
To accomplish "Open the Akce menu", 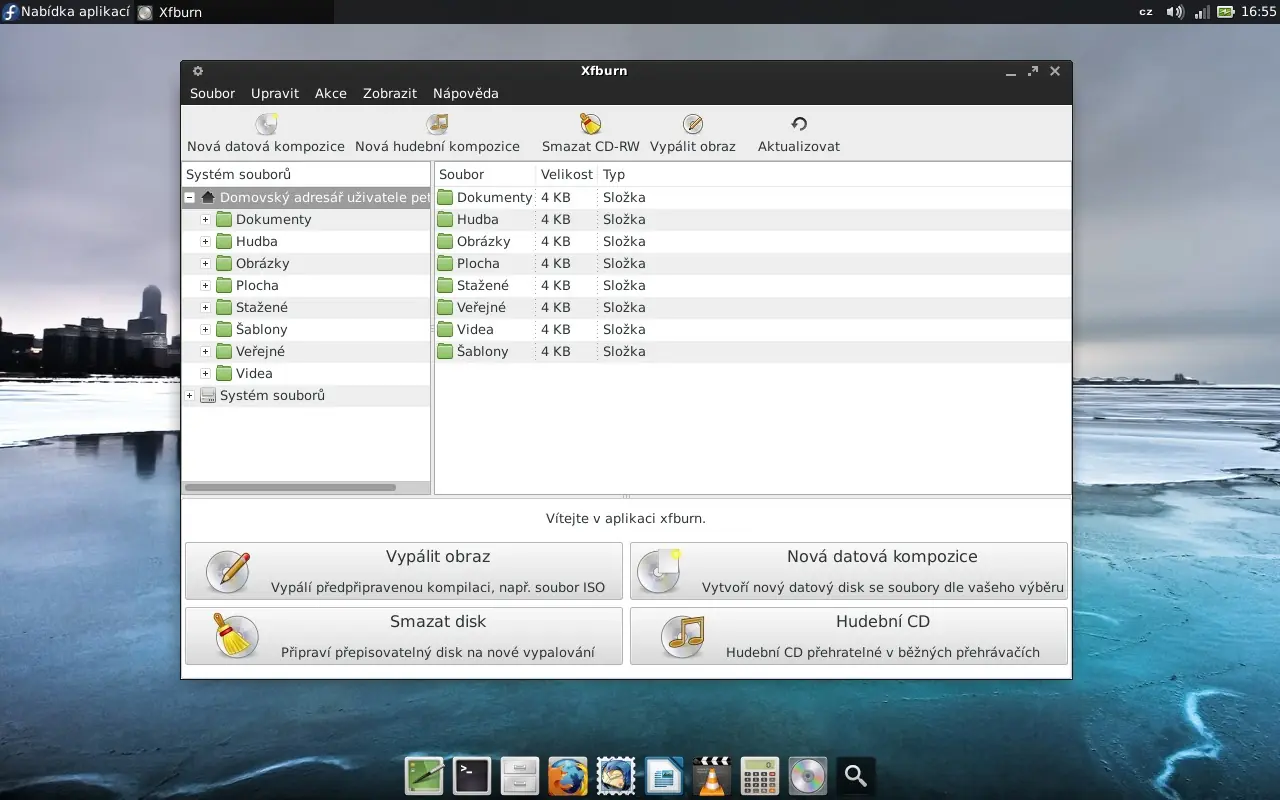I will point(330,93).
